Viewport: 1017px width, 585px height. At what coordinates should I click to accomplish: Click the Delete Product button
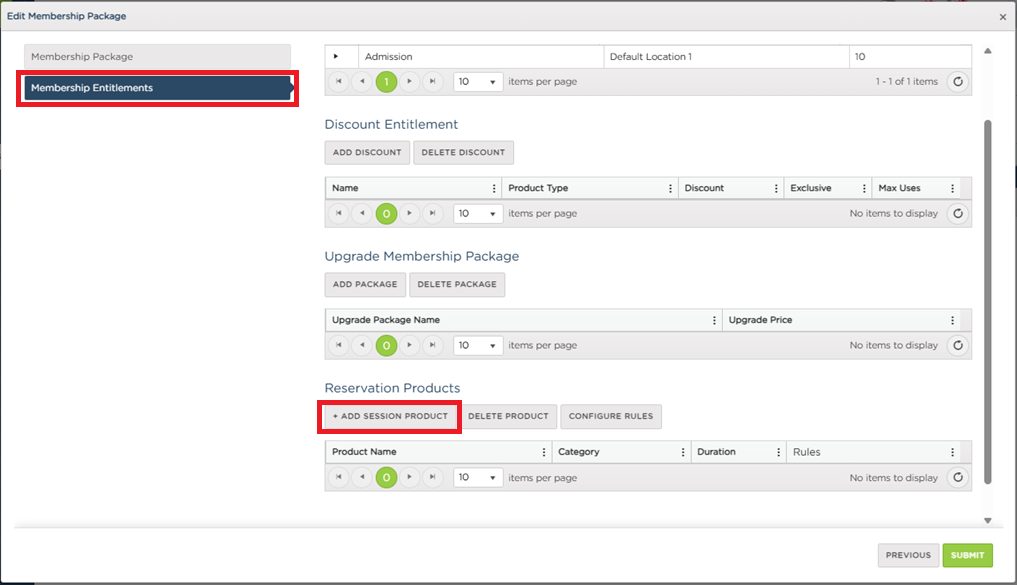click(508, 416)
